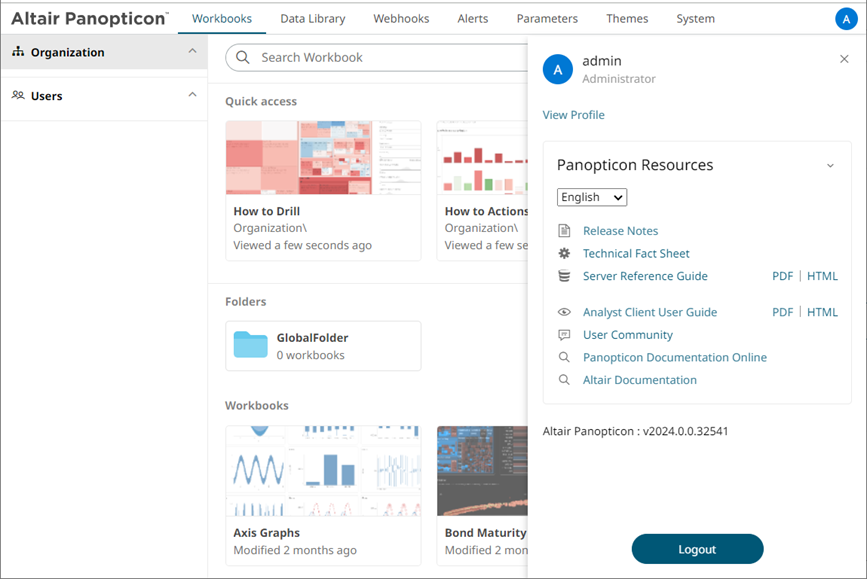Switch to the Data Library tab

pos(312,19)
